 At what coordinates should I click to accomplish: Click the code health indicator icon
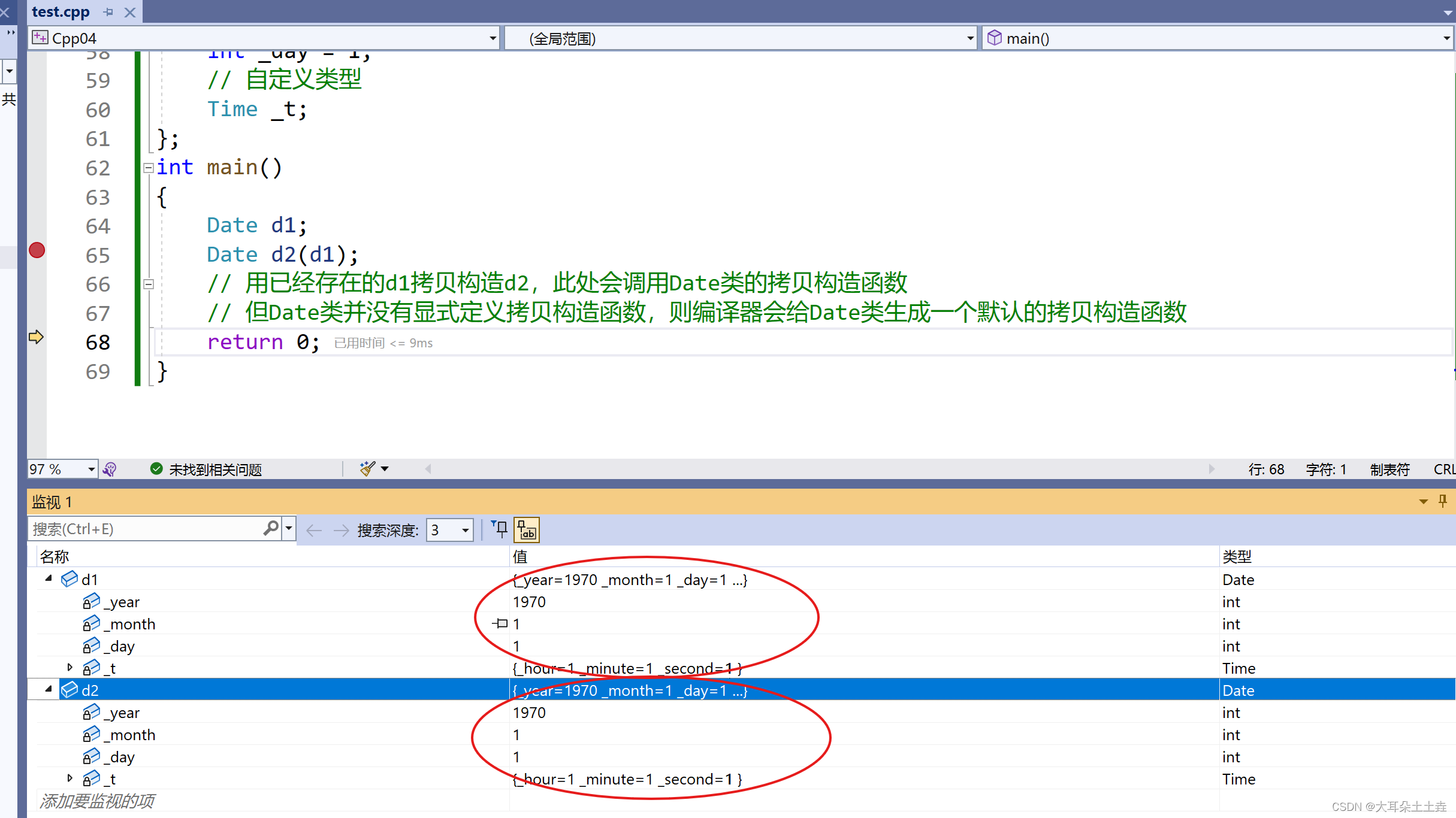pyautogui.click(x=110, y=469)
